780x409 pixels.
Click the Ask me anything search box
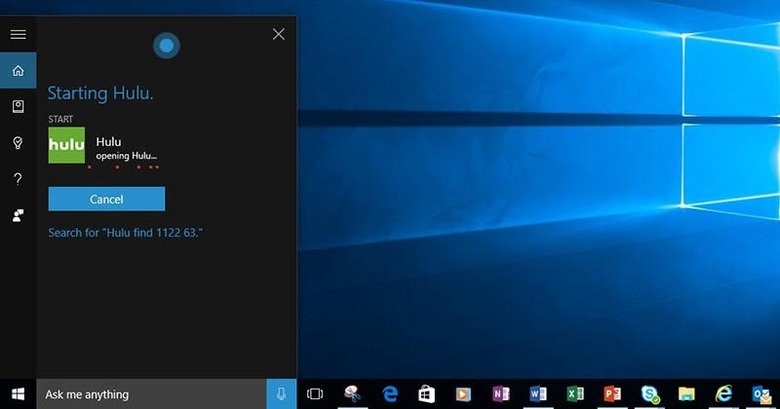(x=151, y=394)
